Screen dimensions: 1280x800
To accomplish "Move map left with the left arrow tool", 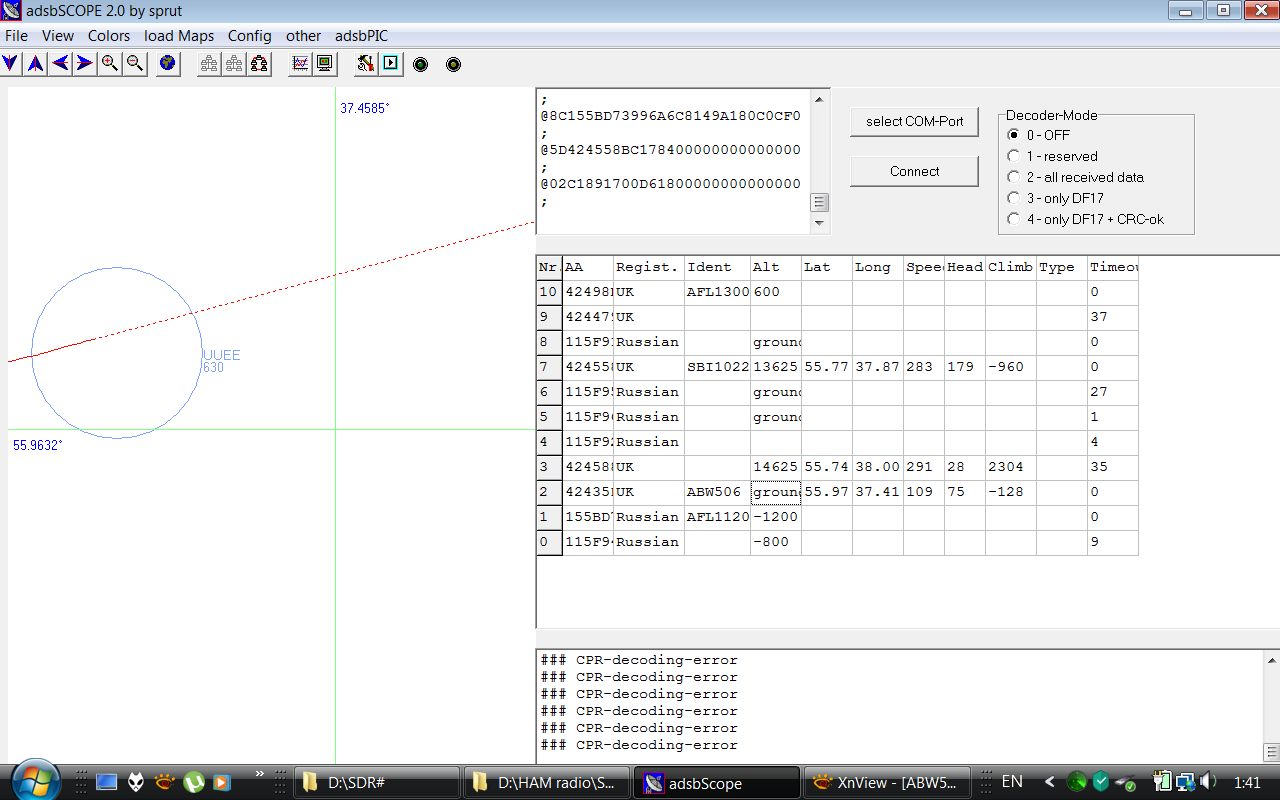I will pos(60,64).
